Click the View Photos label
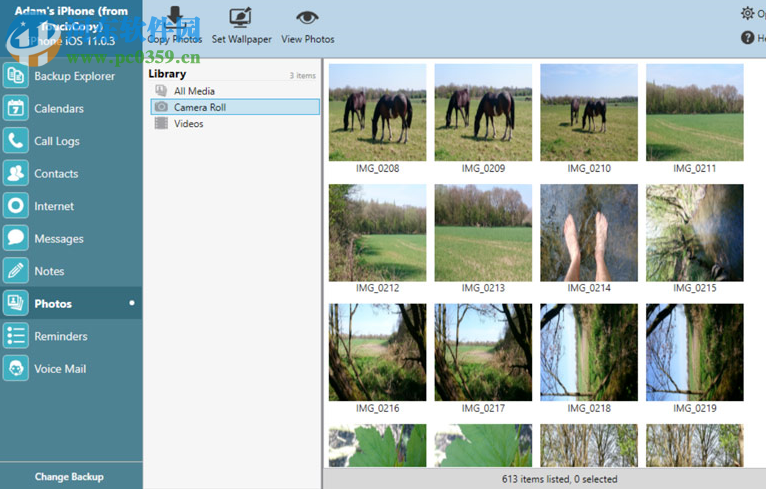Screen dimensions: 766x490 click(x=308, y=39)
